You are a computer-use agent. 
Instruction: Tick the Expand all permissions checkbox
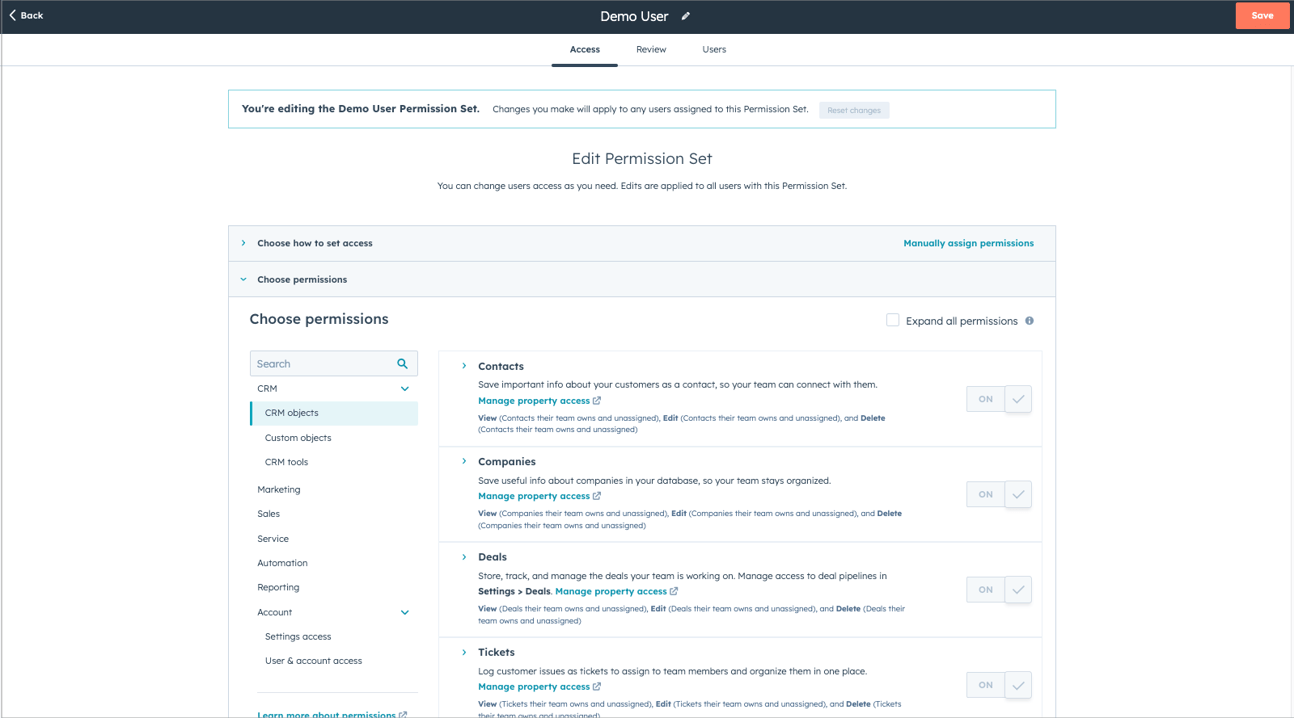tap(892, 320)
